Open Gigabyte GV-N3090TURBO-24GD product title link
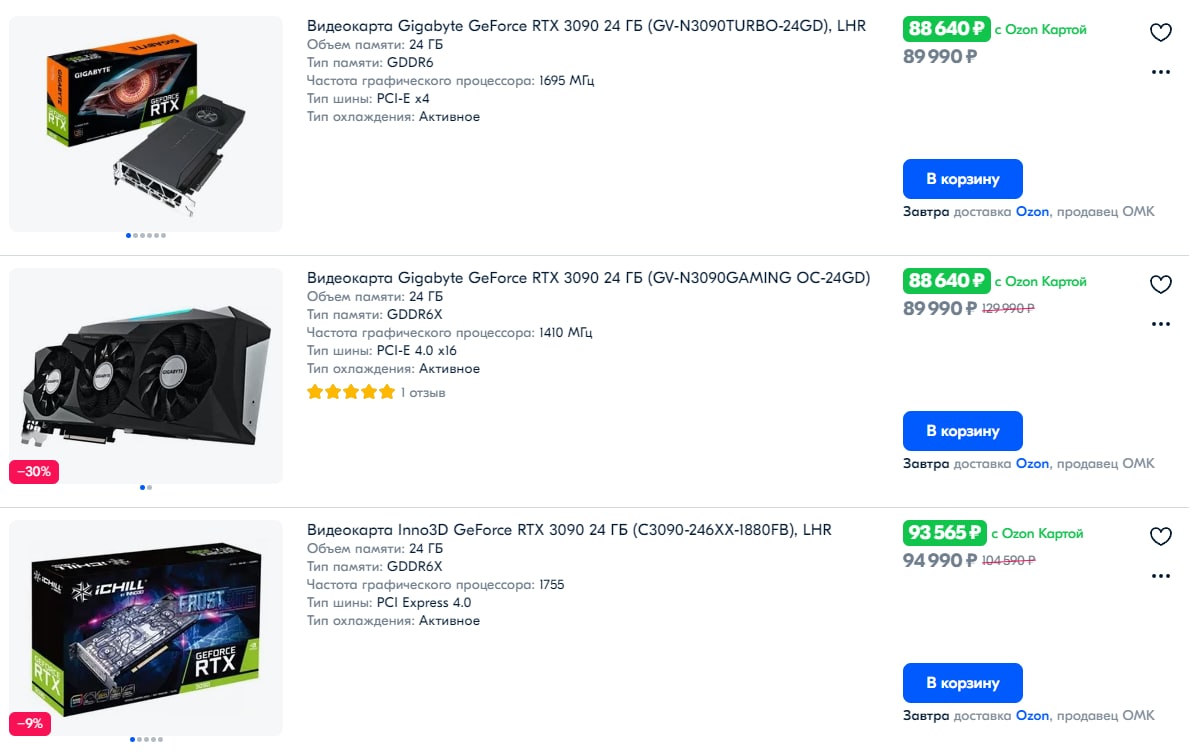 pyautogui.click(x=586, y=26)
